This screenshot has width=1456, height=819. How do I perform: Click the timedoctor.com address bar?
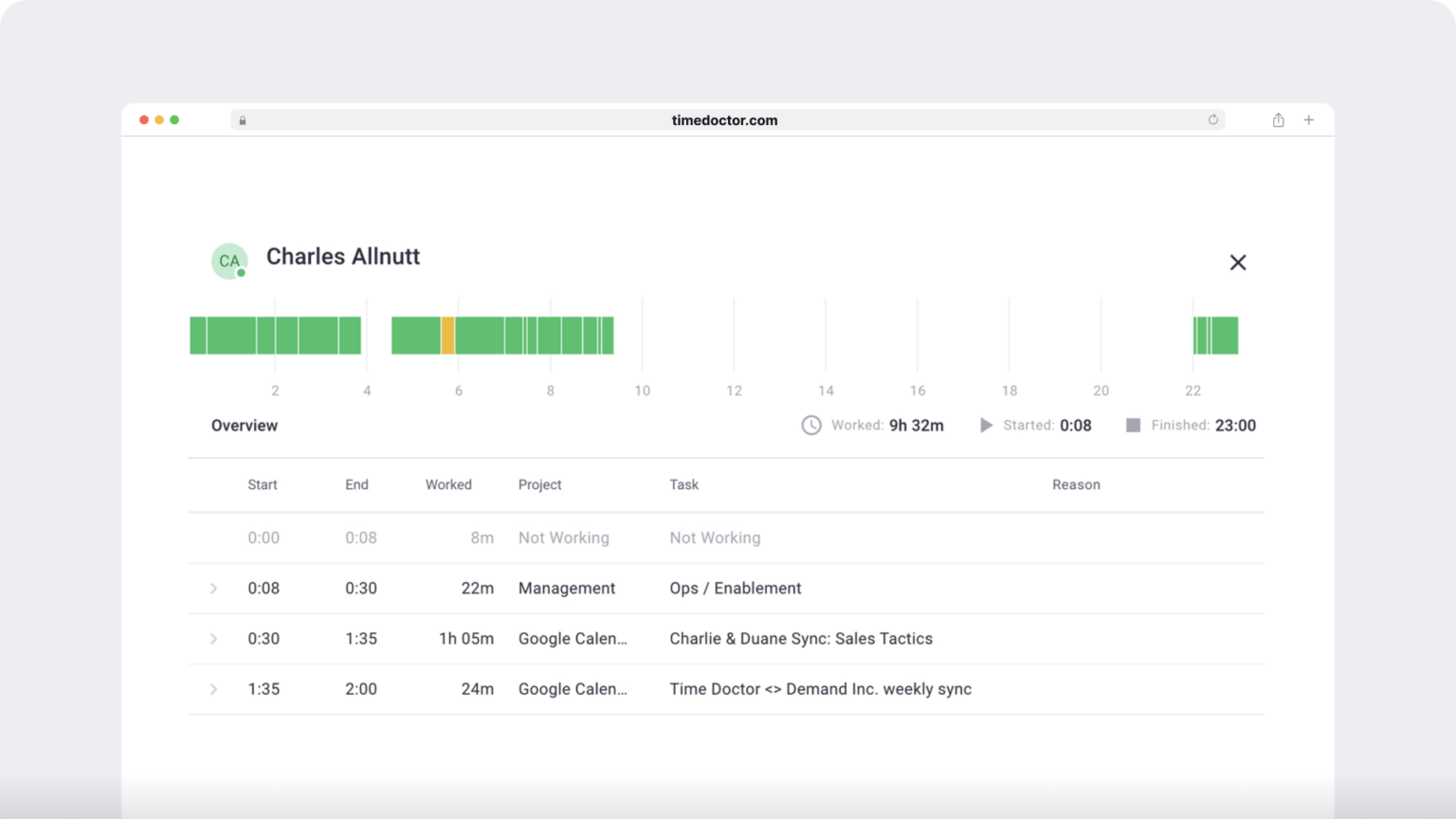[724, 120]
